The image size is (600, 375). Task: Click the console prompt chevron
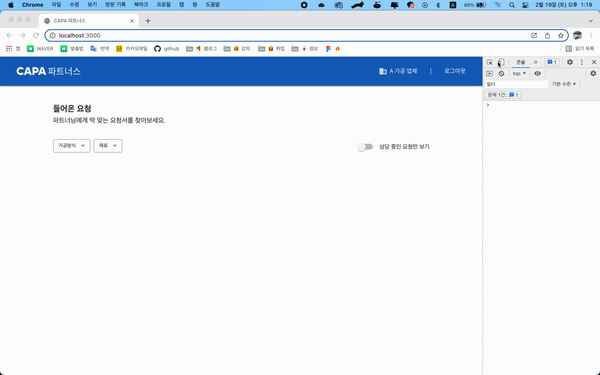point(488,105)
